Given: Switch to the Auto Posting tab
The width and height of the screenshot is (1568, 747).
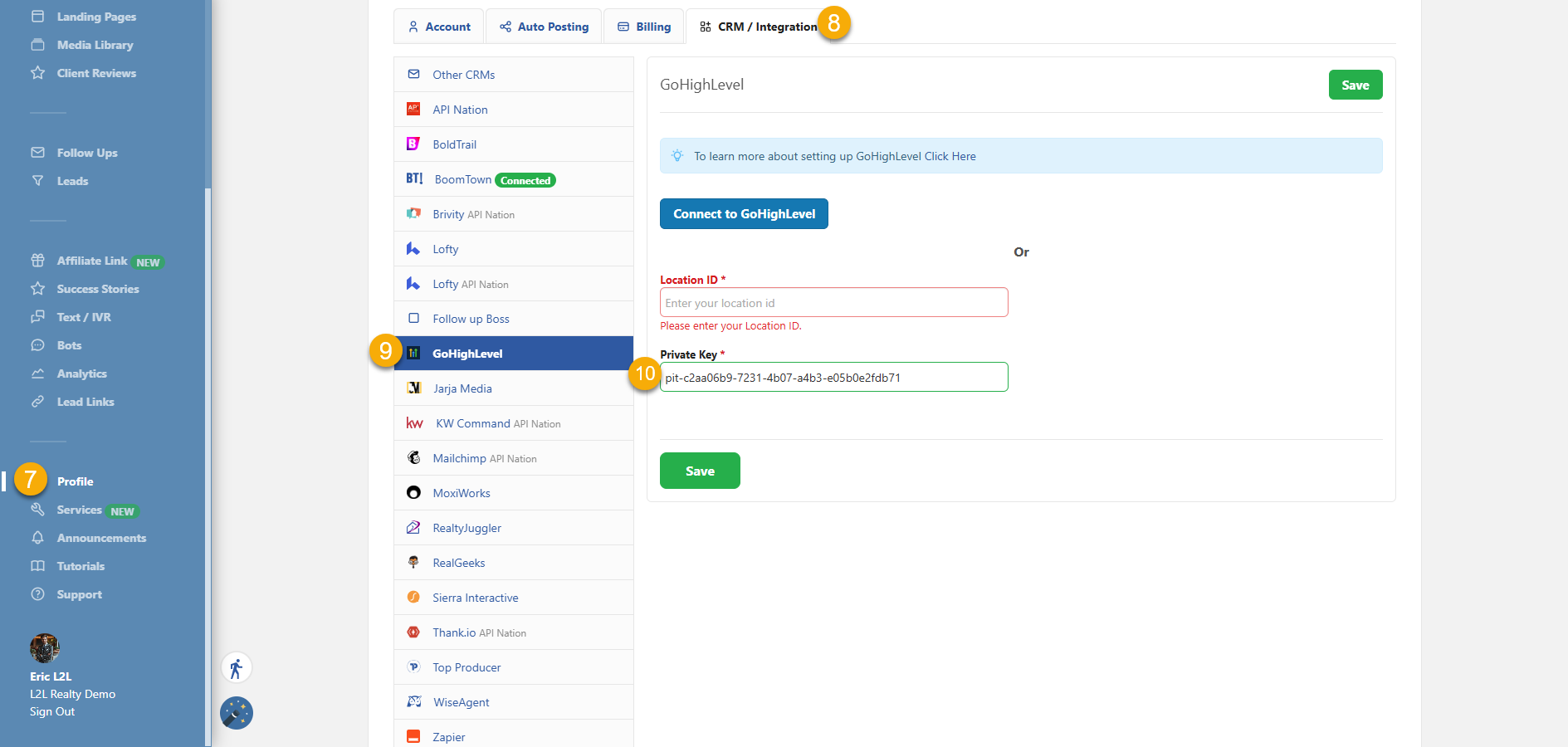Looking at the screenshot, I should [x=544, y=27].
